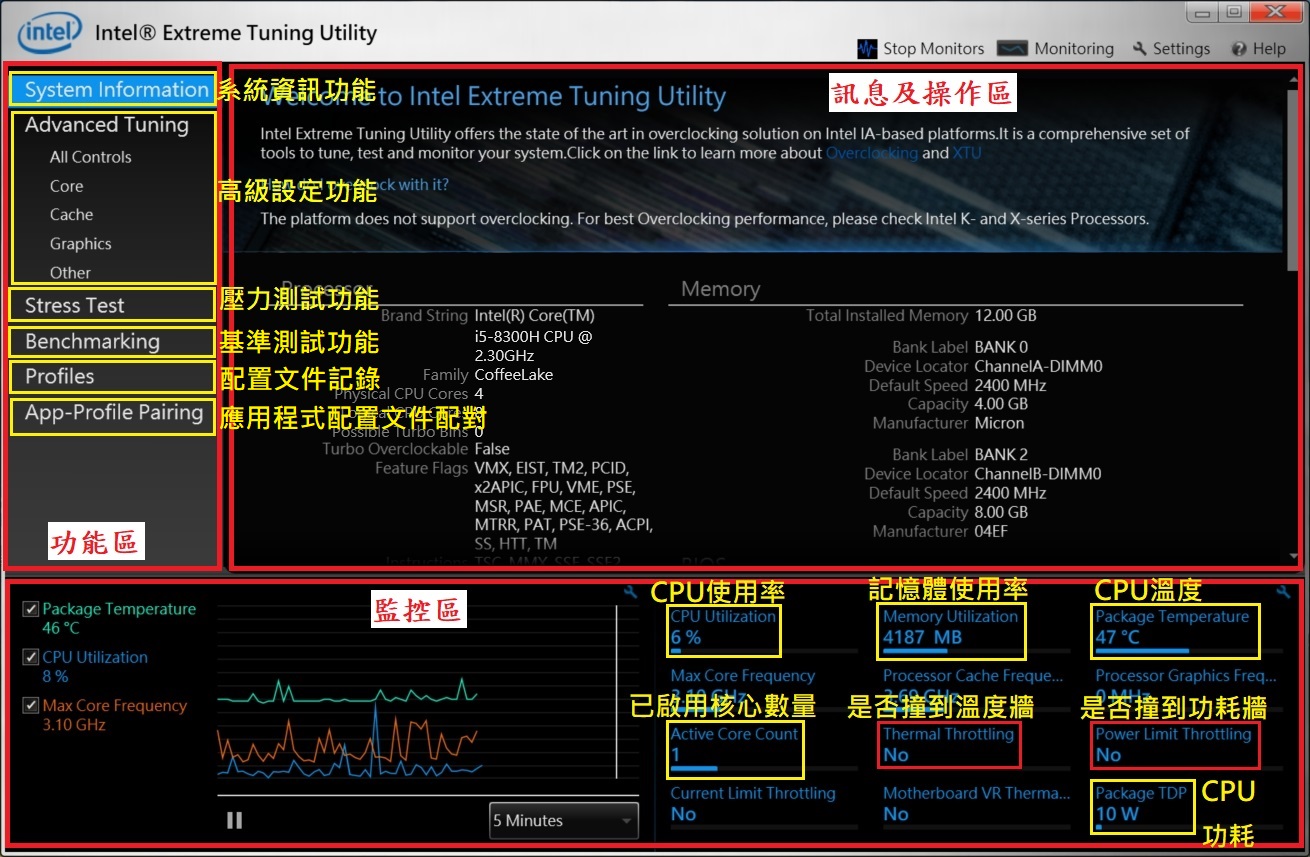1310x857 pixels.
Task: Click the CoffeeLake family value
Action: click(x=514, y=375)
